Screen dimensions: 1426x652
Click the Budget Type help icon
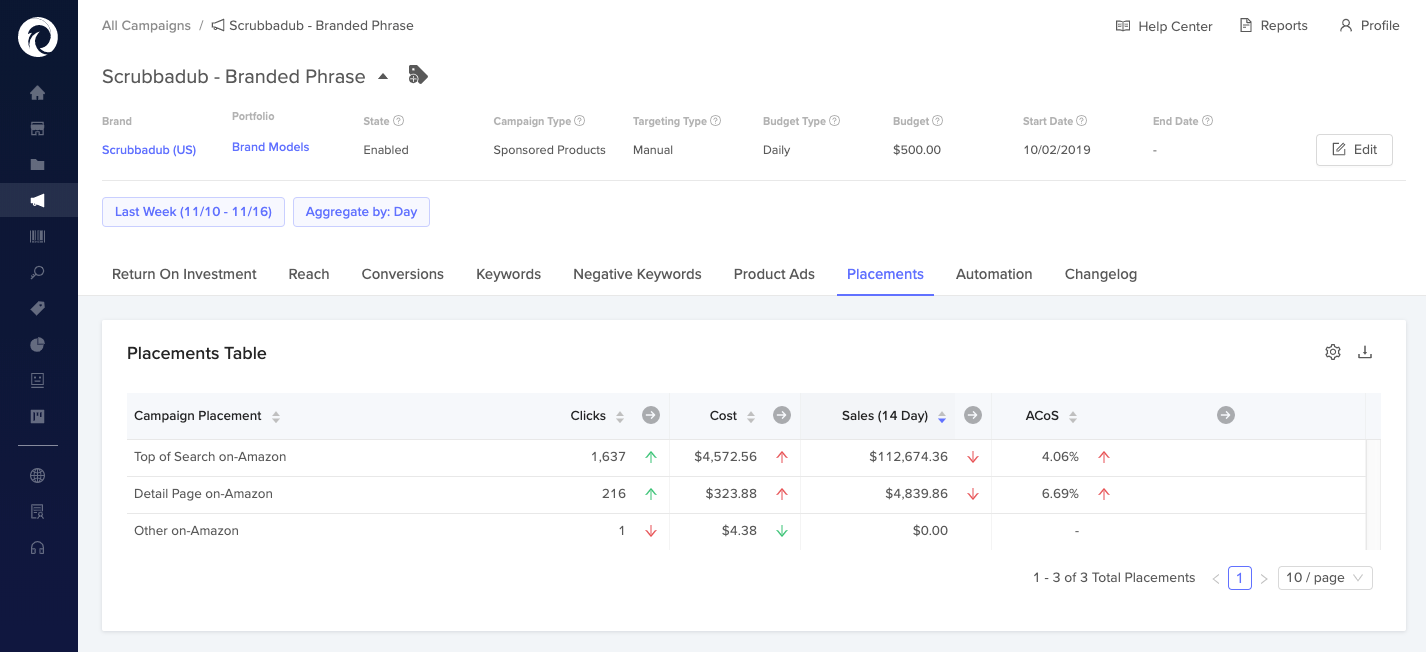point(835,121)
